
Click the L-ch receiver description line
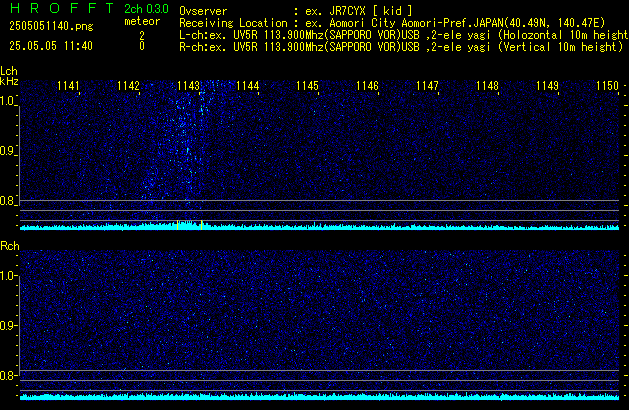pyautogui.click(x=404, y=35)
